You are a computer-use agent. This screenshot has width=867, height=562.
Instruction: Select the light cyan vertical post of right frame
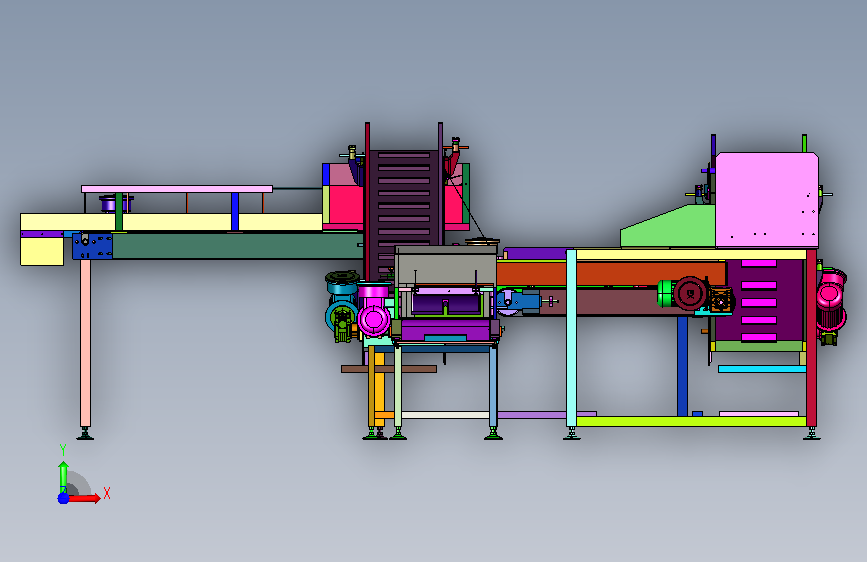[571, 338]
